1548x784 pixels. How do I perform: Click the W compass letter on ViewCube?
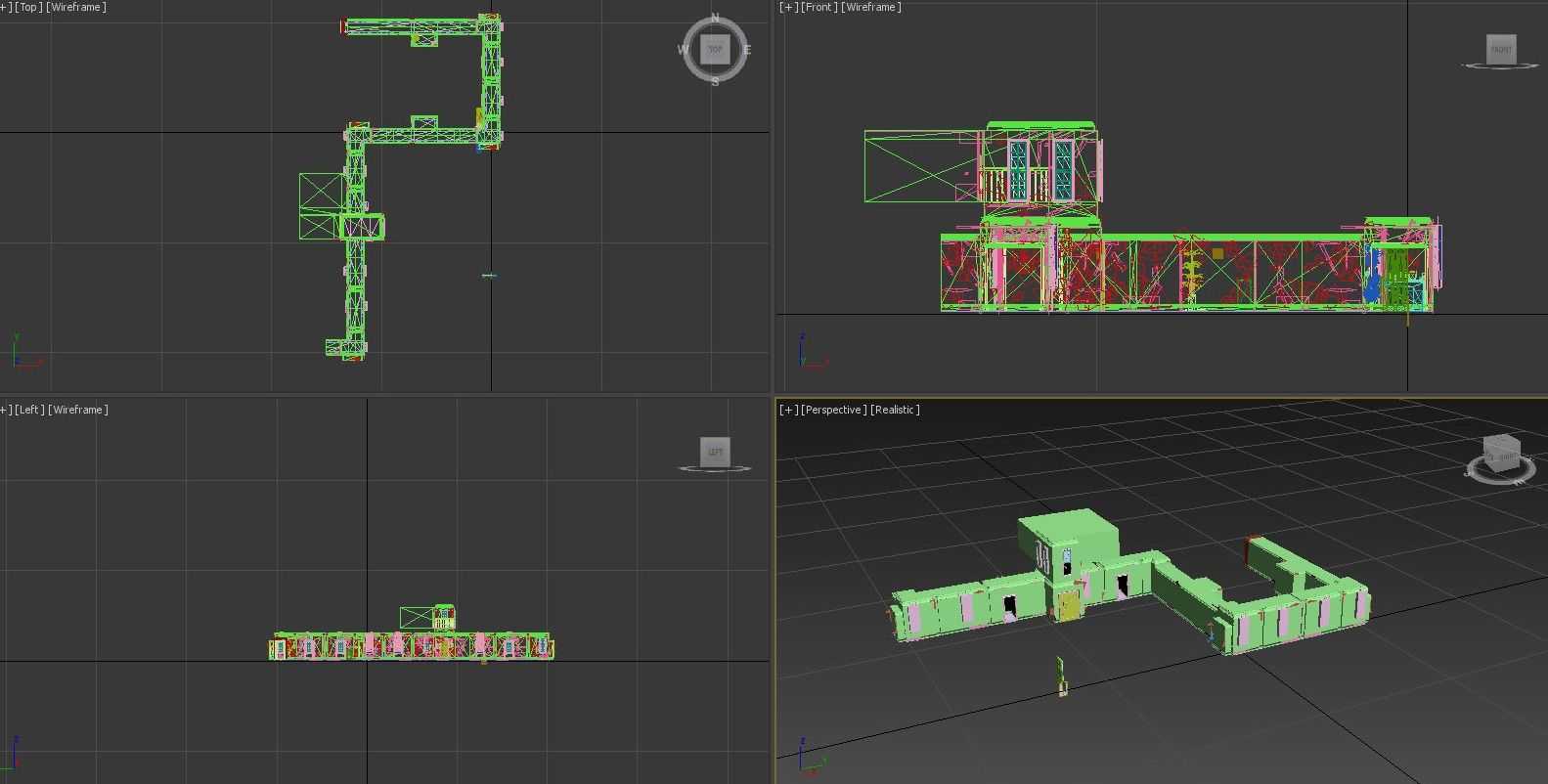coord(683,50)
